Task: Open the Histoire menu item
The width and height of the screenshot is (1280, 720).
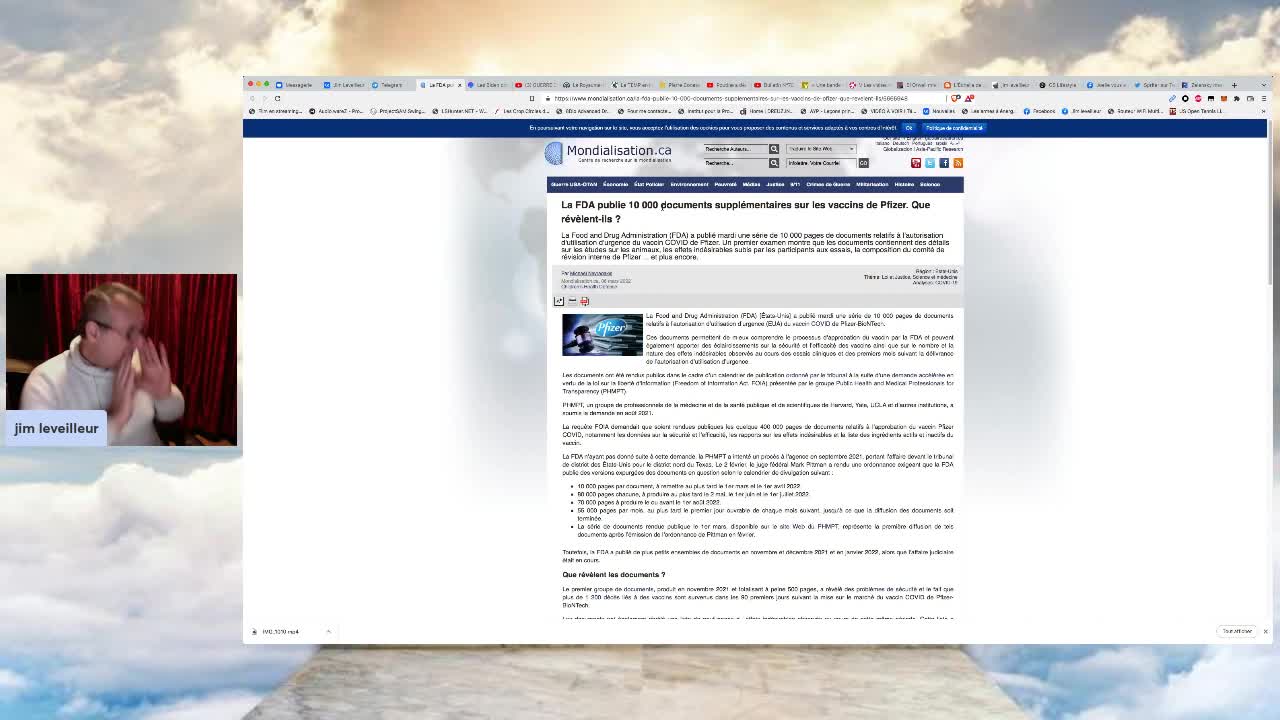Action: pyautogui.click(x=904, y=184)
